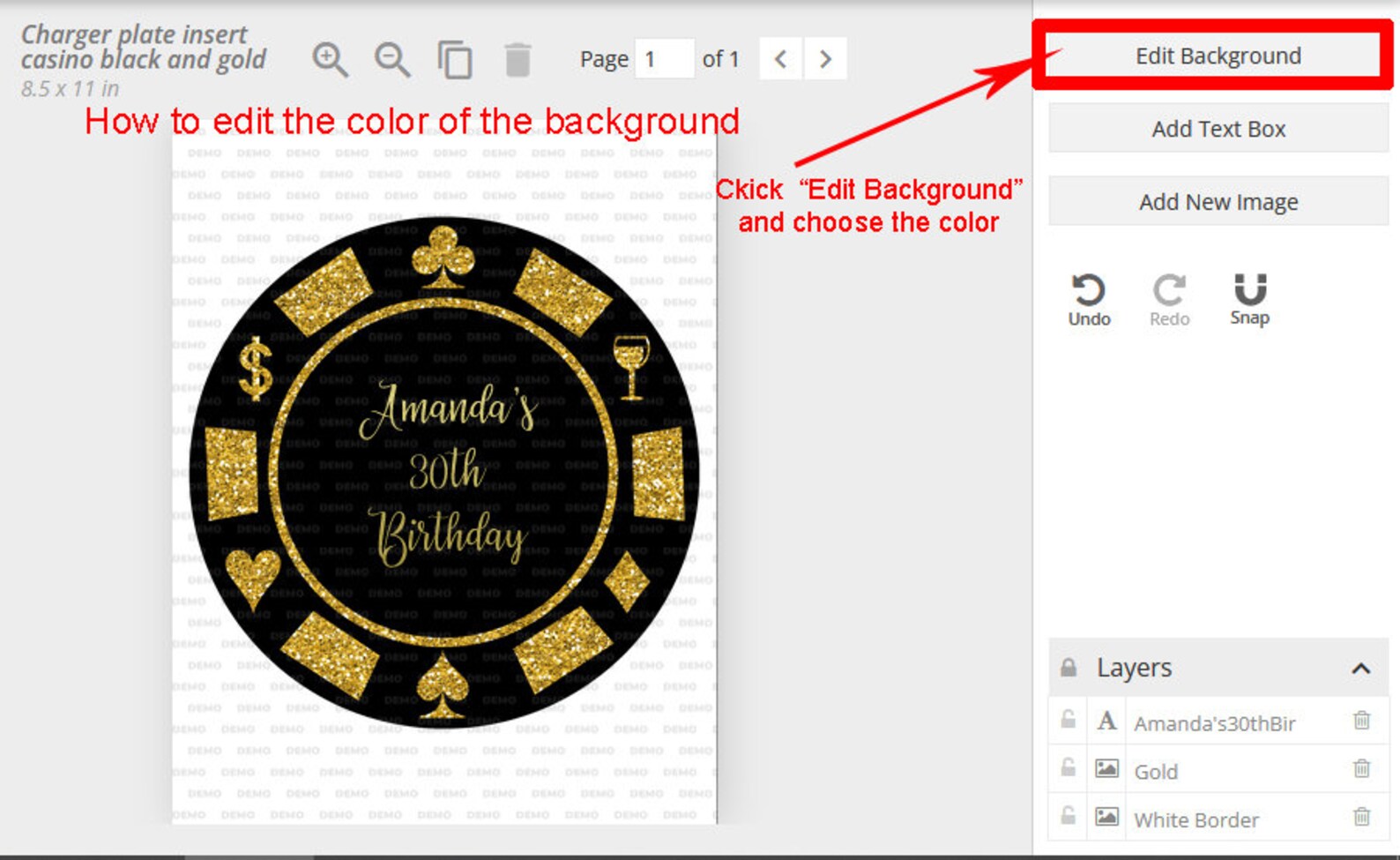1400x860 pixels.
Task: Select the Gold image layer
Action: (1156, 772)
